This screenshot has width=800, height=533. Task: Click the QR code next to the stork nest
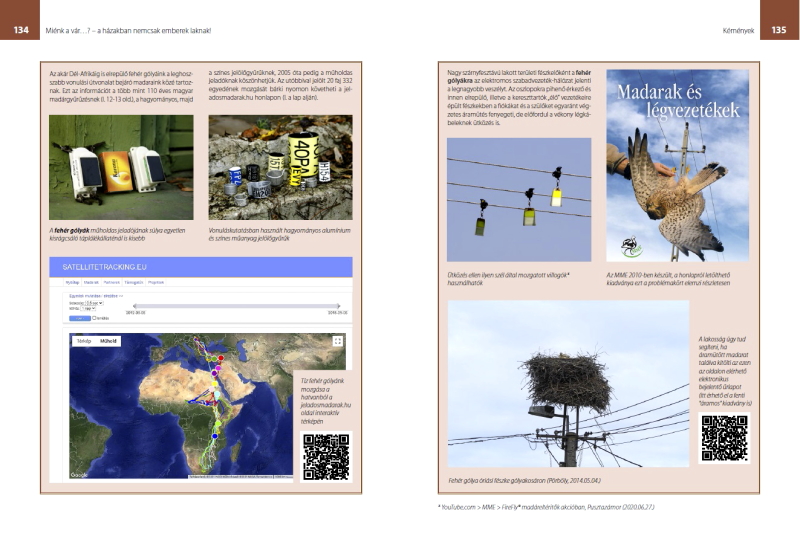pyautogui.click(x=724, y=437)
